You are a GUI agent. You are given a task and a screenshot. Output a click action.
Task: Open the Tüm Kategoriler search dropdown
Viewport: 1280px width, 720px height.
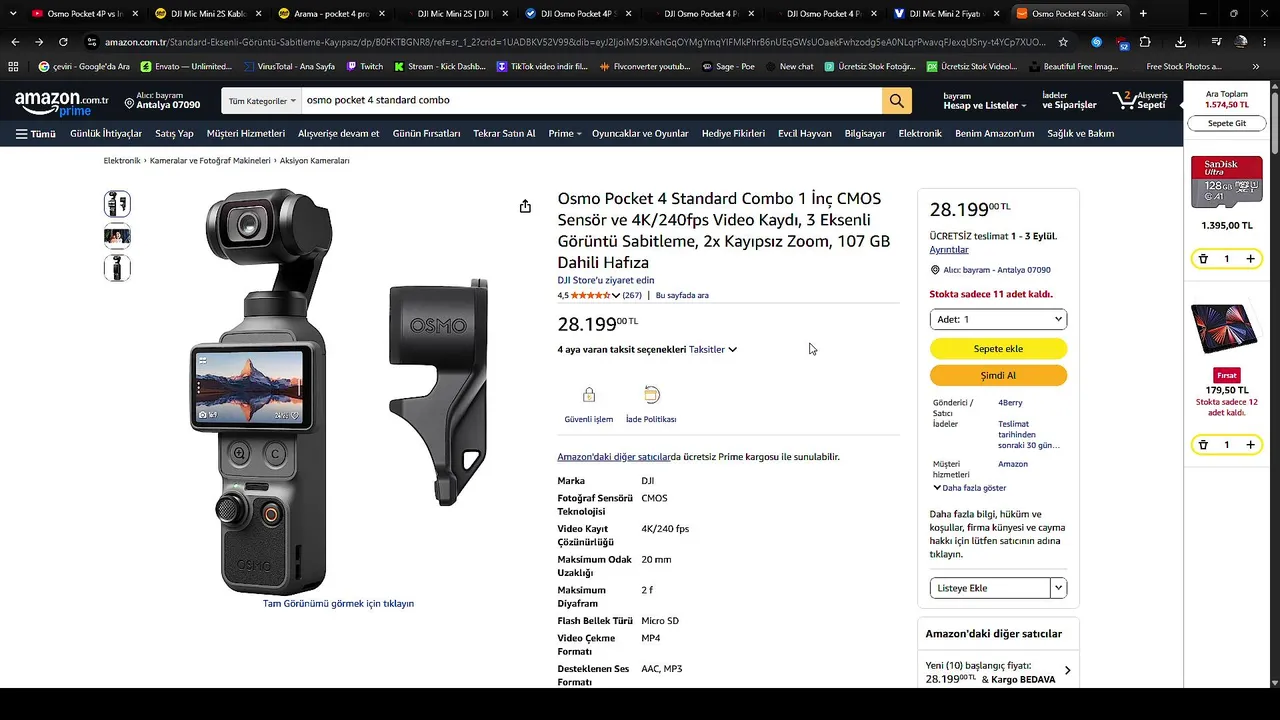click(263, 101)
